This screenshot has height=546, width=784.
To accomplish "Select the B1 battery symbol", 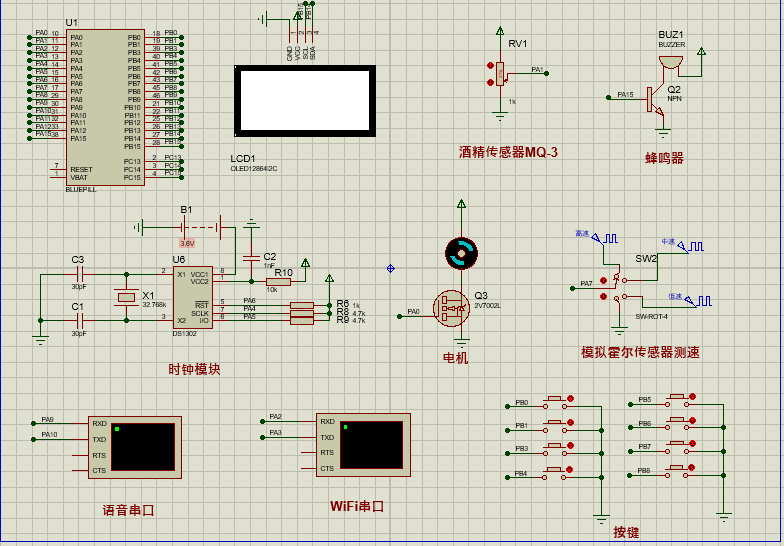I will 202,228.
